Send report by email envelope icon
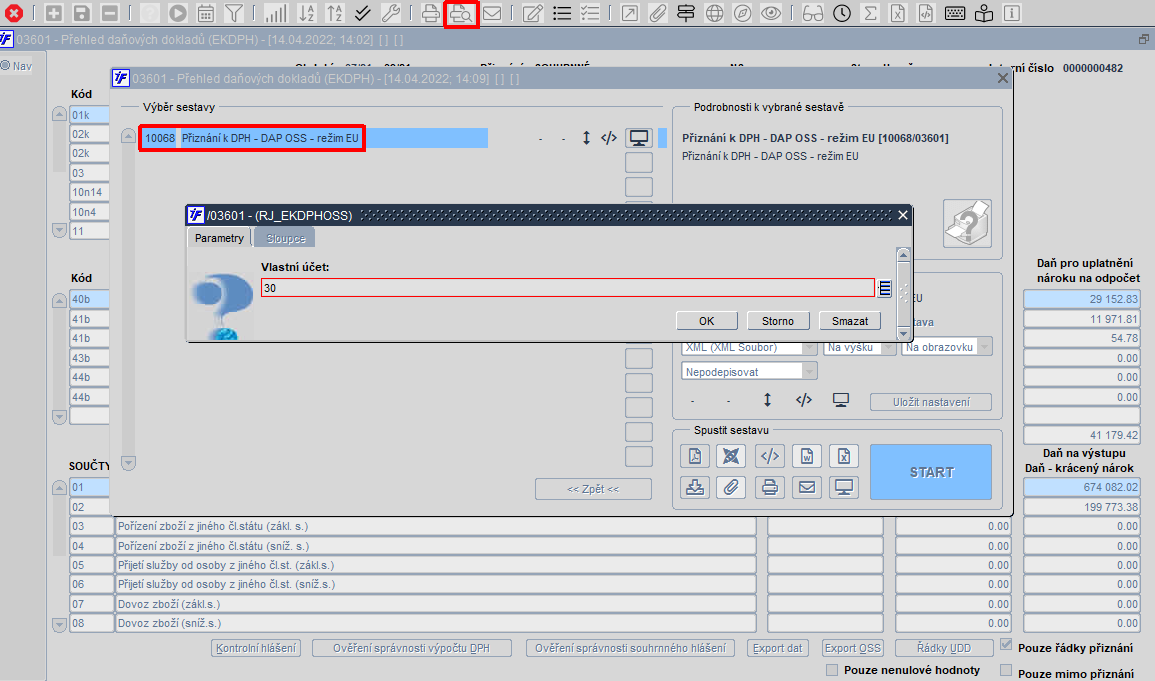This screenshot has width=1155, height=681. [x=807, y=487]
